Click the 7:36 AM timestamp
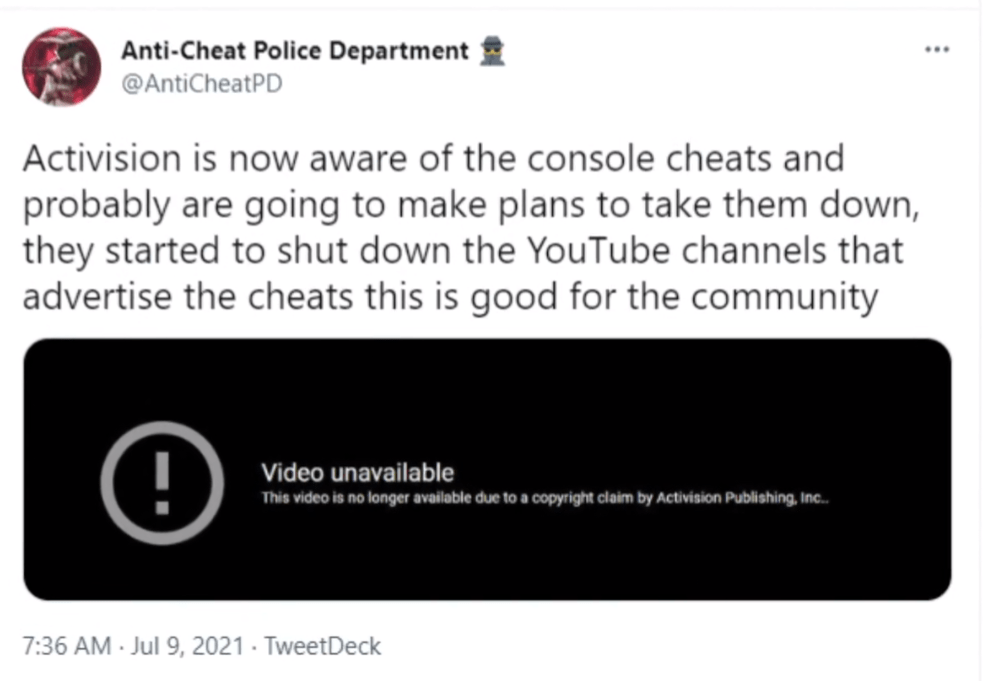Screen dimensions: 983x681 point(65,646)
